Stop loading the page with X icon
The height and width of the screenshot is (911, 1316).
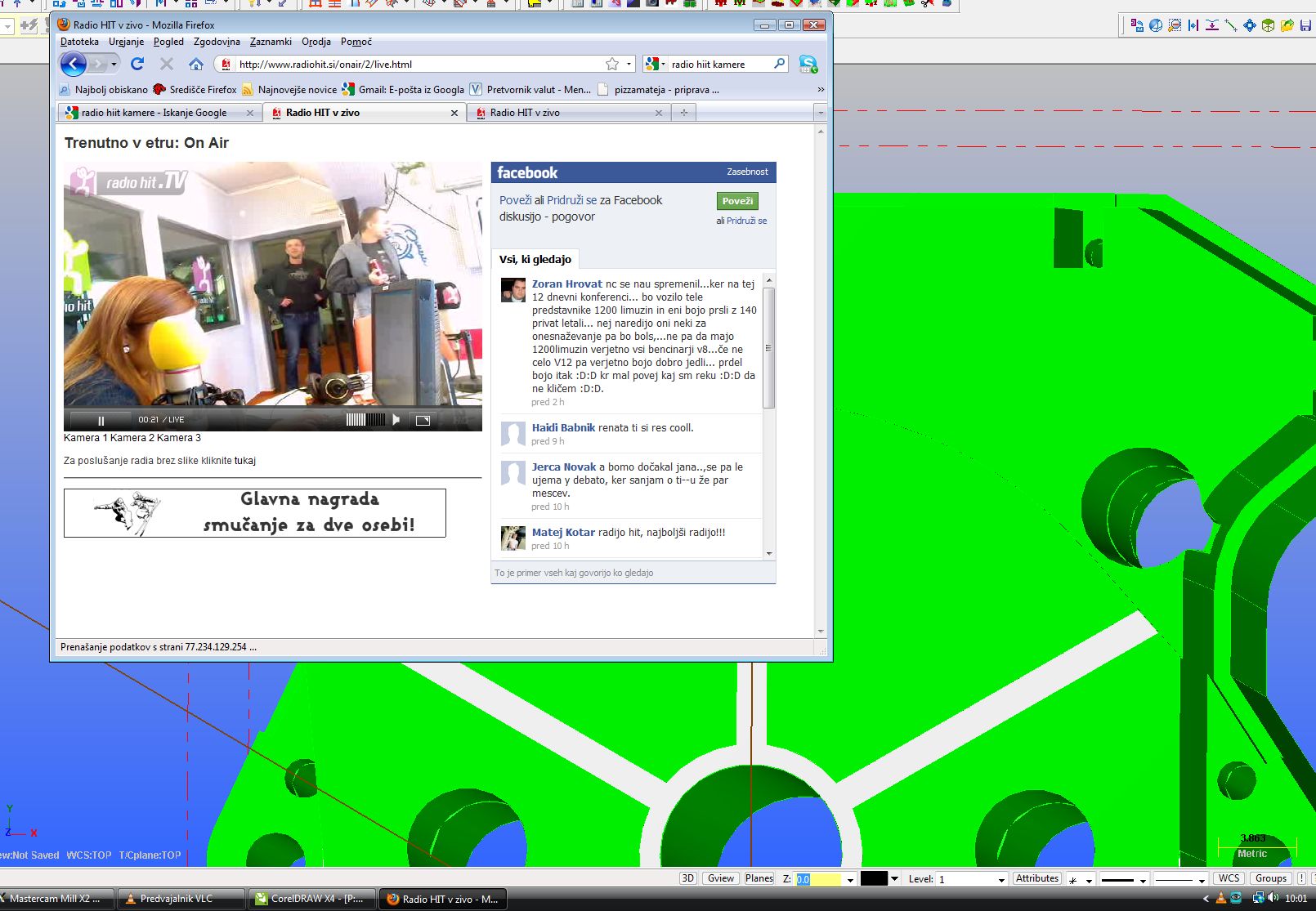point(167,64)
